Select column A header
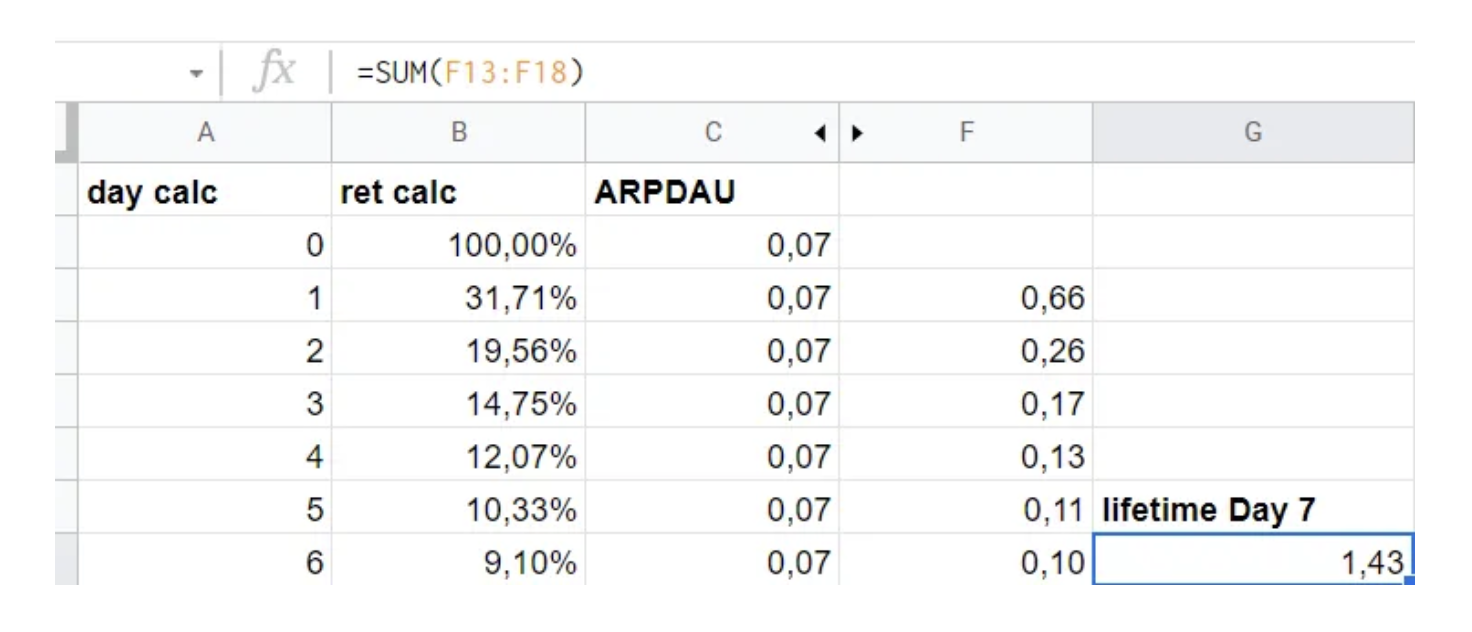 [205, 133]
